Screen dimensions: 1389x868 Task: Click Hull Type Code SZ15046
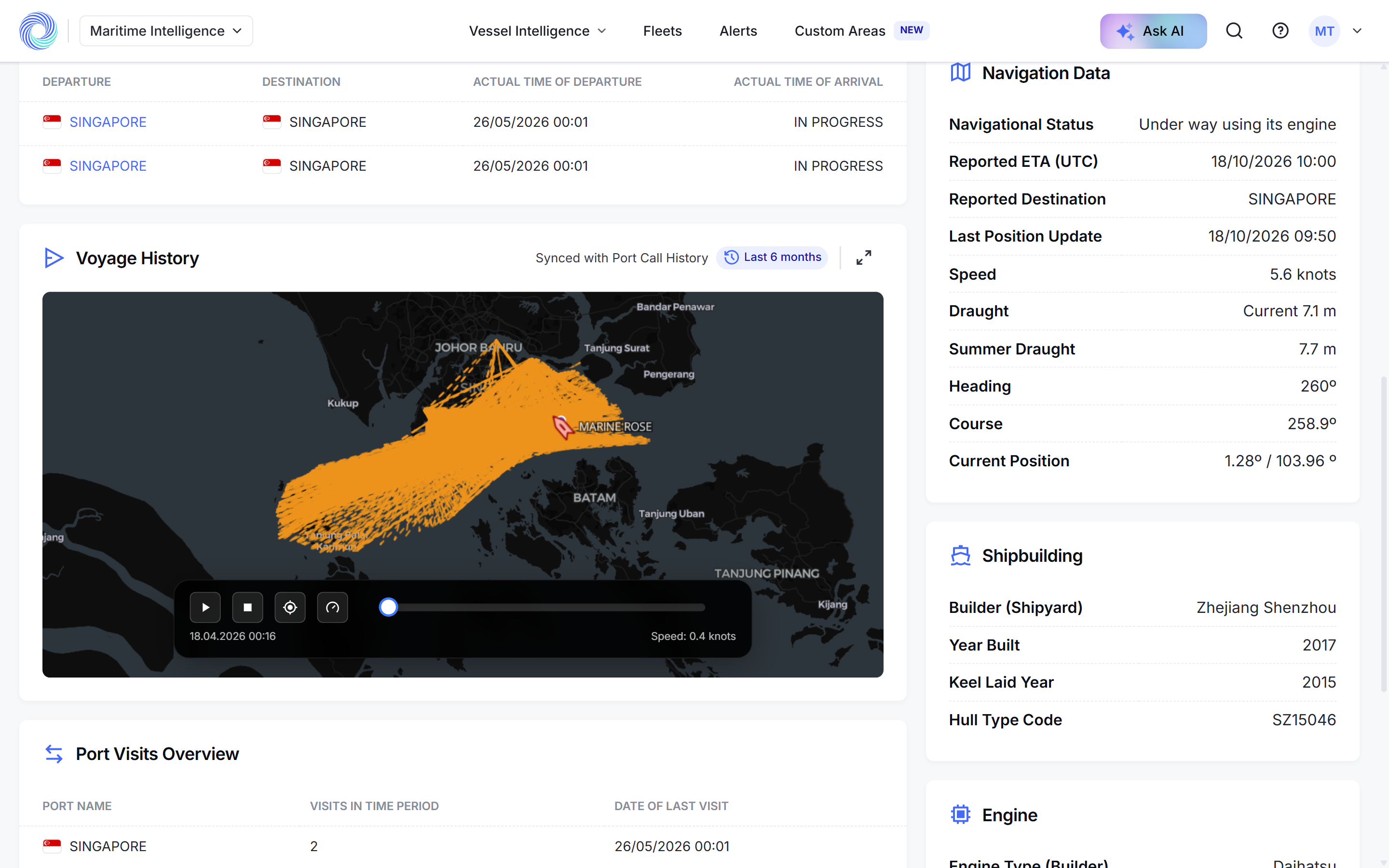(1304, 720)
